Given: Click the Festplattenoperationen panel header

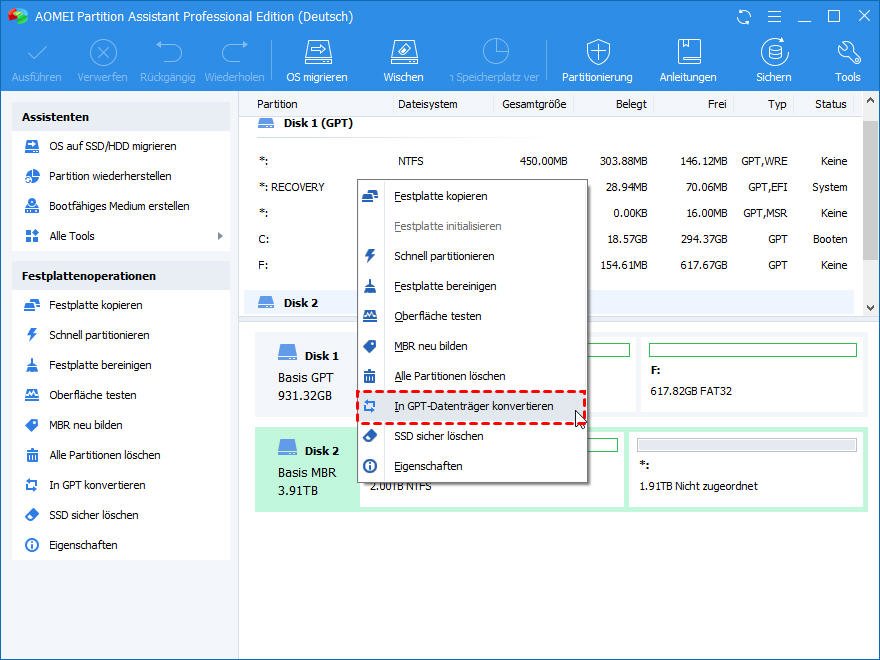Looking at the screenshot, I should 121,276.
